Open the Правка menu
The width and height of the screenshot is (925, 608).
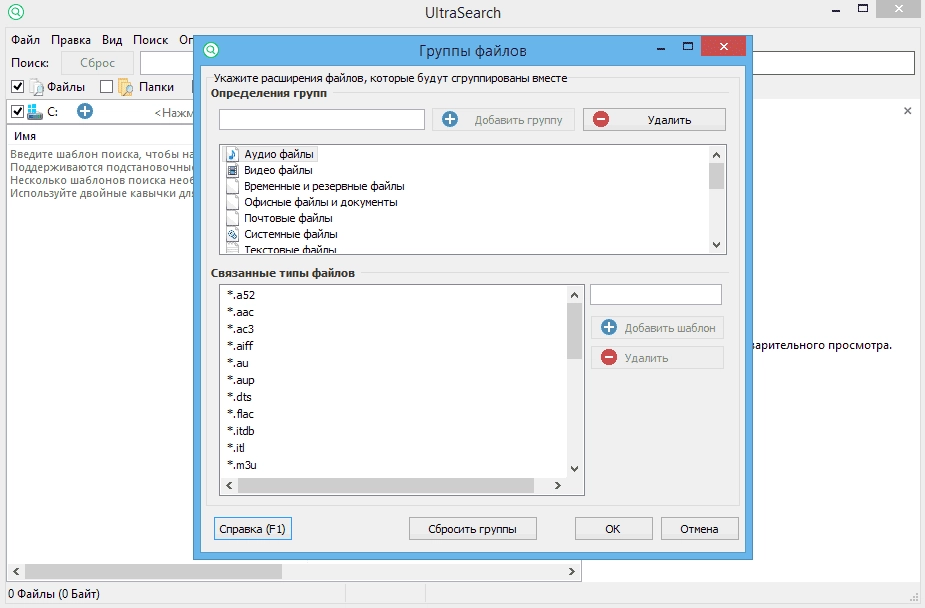71,40
